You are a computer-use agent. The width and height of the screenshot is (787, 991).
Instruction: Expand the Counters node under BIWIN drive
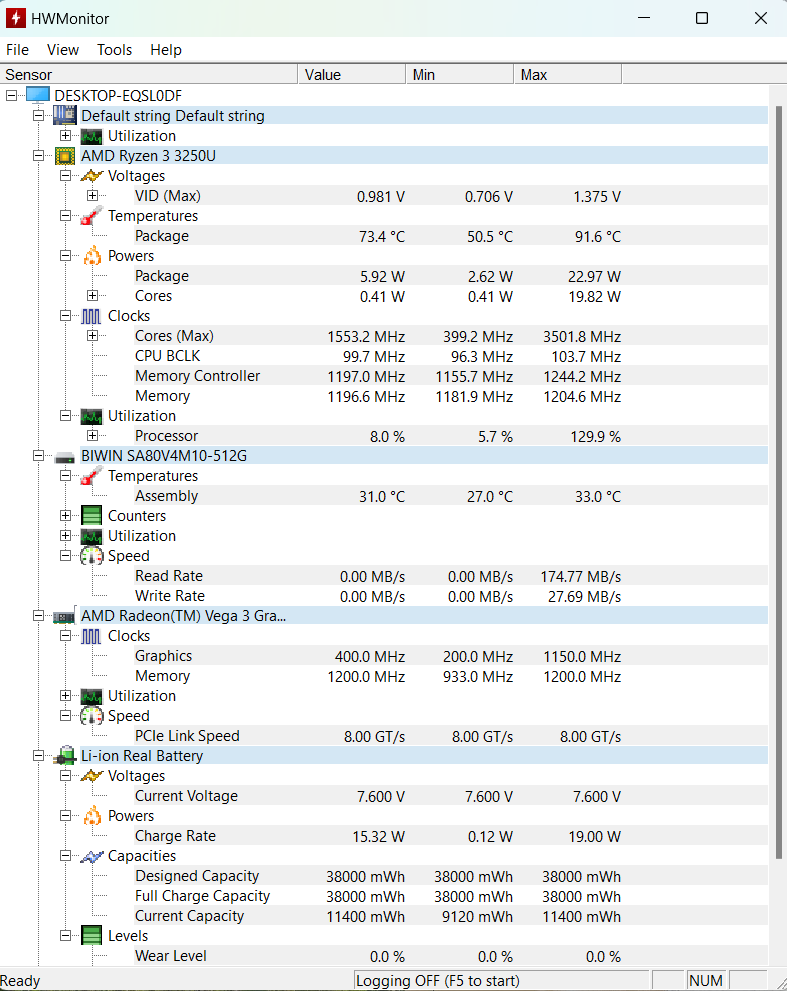[65, 516]
